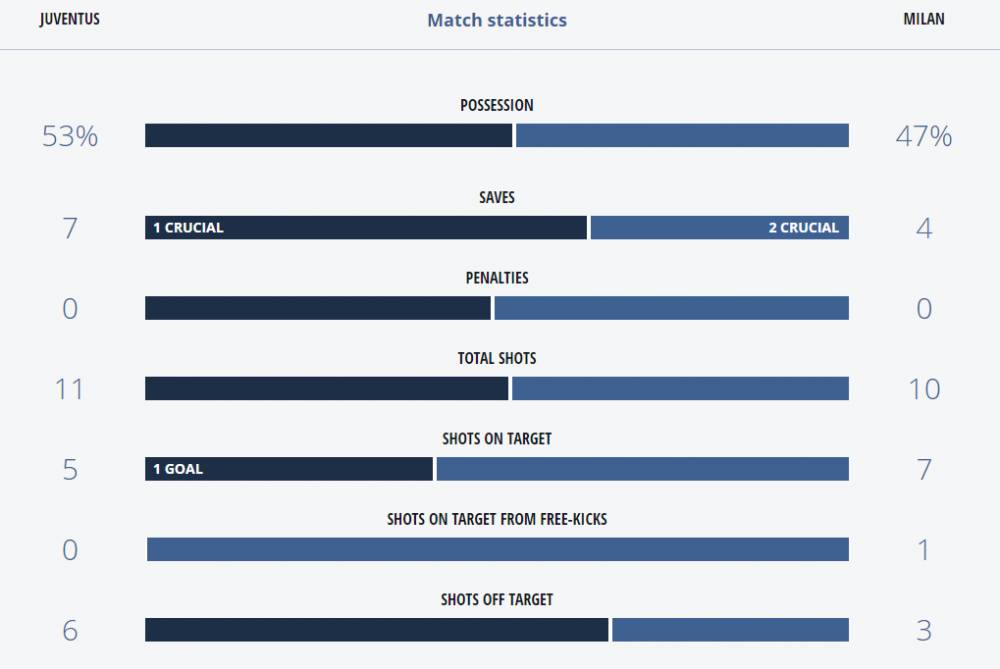1000x669 pixels.
Task: Click the "2 CRUCIAL" saves label
Action: 804,228
